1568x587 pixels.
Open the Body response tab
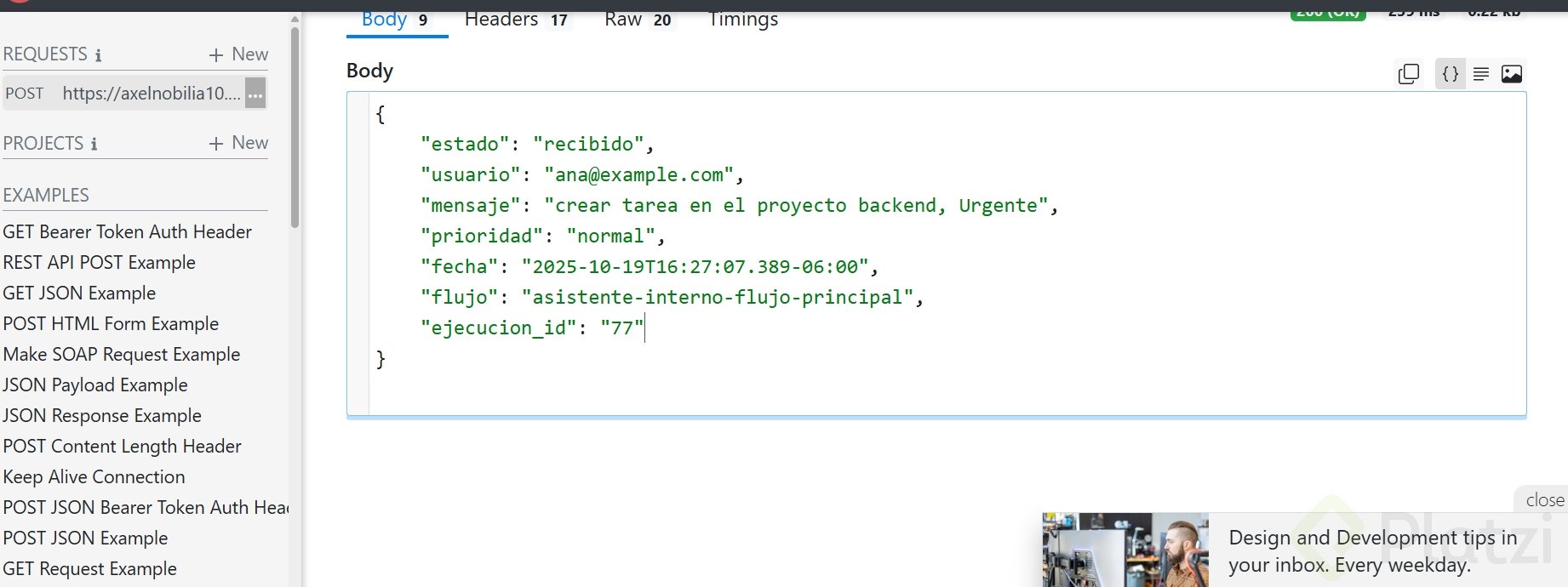tap(396, 20)
